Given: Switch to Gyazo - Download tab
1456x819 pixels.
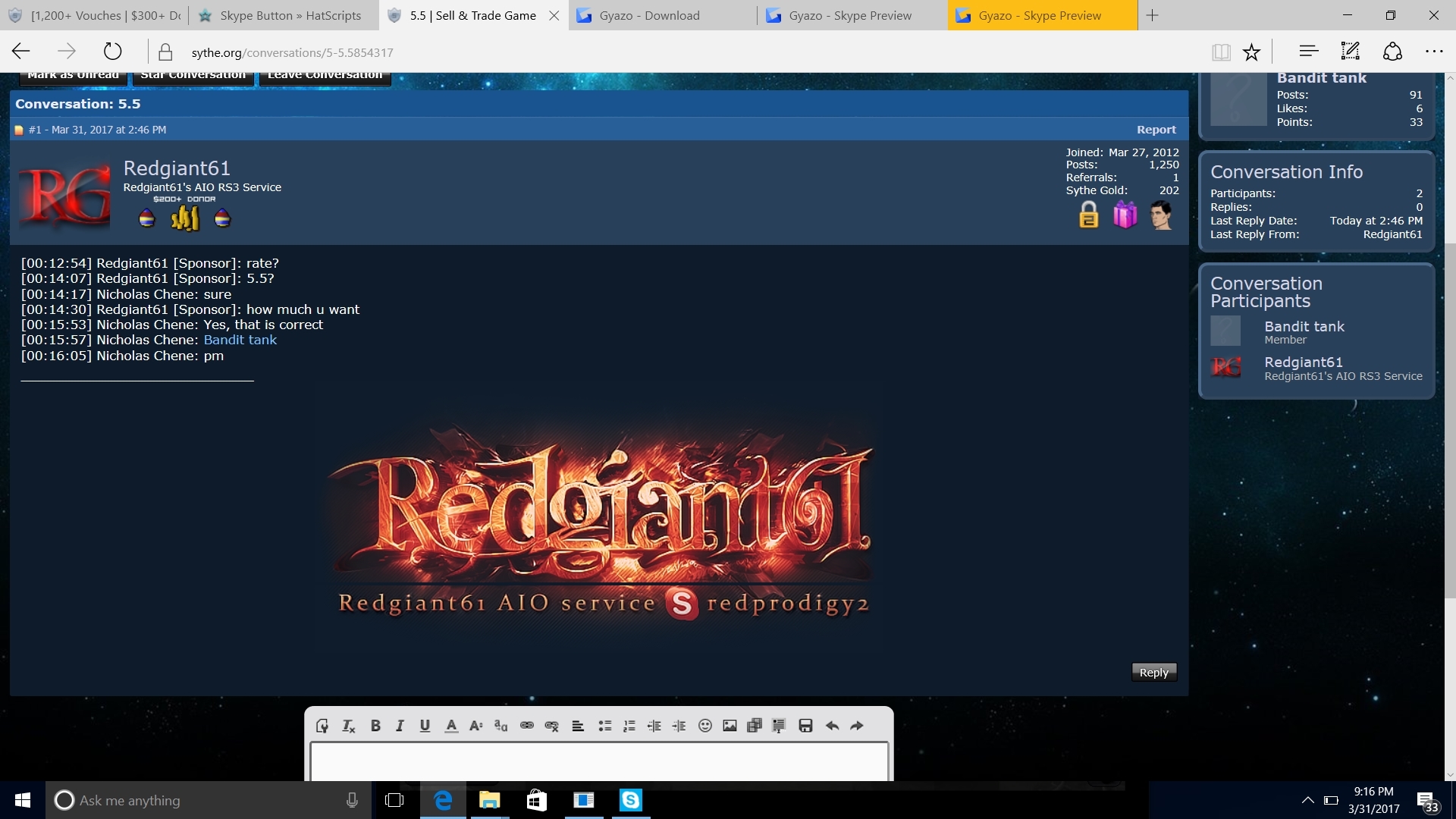Looking at the screenshot, I should pyautogui.click(x=649, y=15).
